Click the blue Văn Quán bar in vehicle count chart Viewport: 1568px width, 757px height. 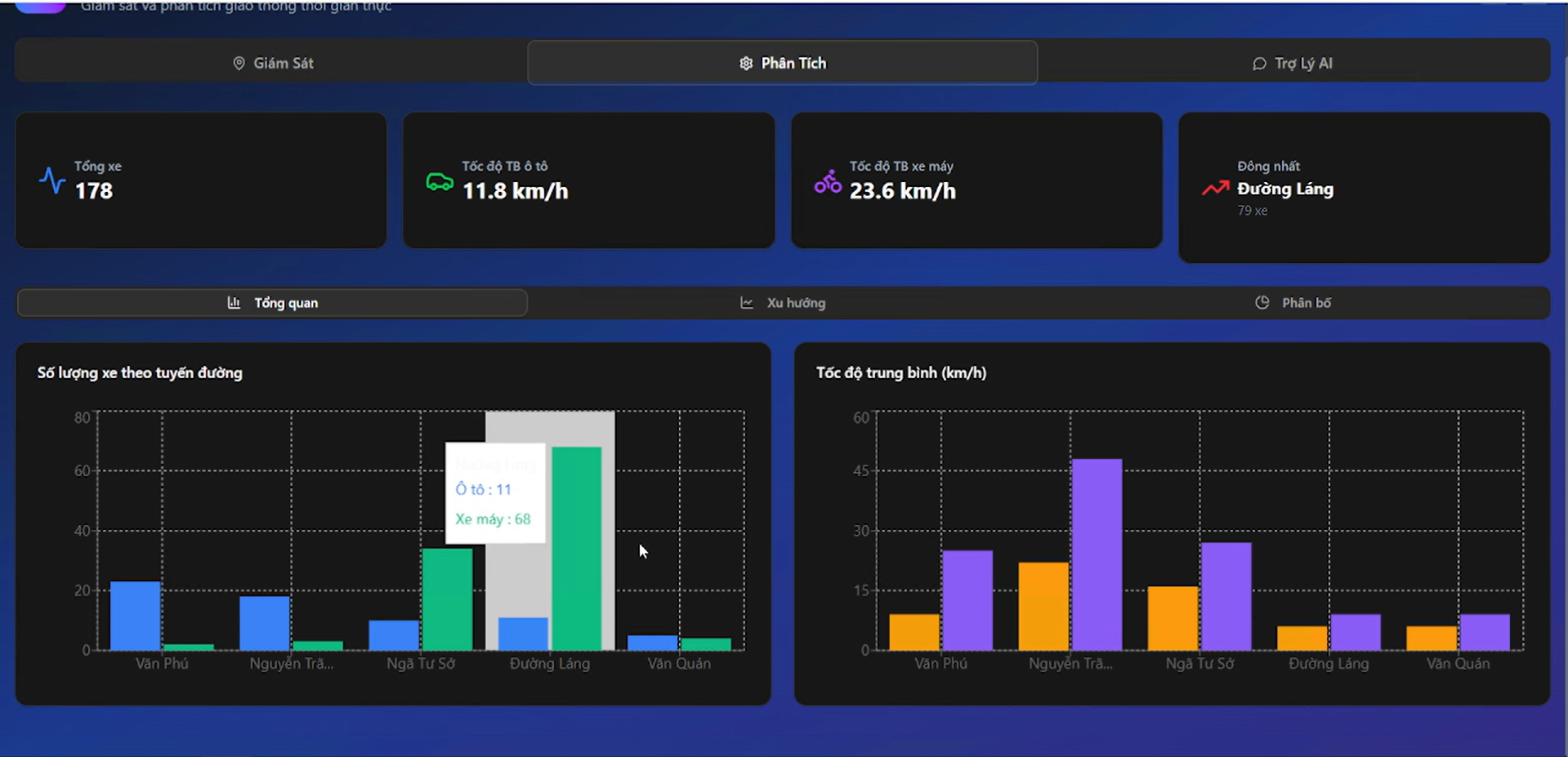[x=653, y=643]
